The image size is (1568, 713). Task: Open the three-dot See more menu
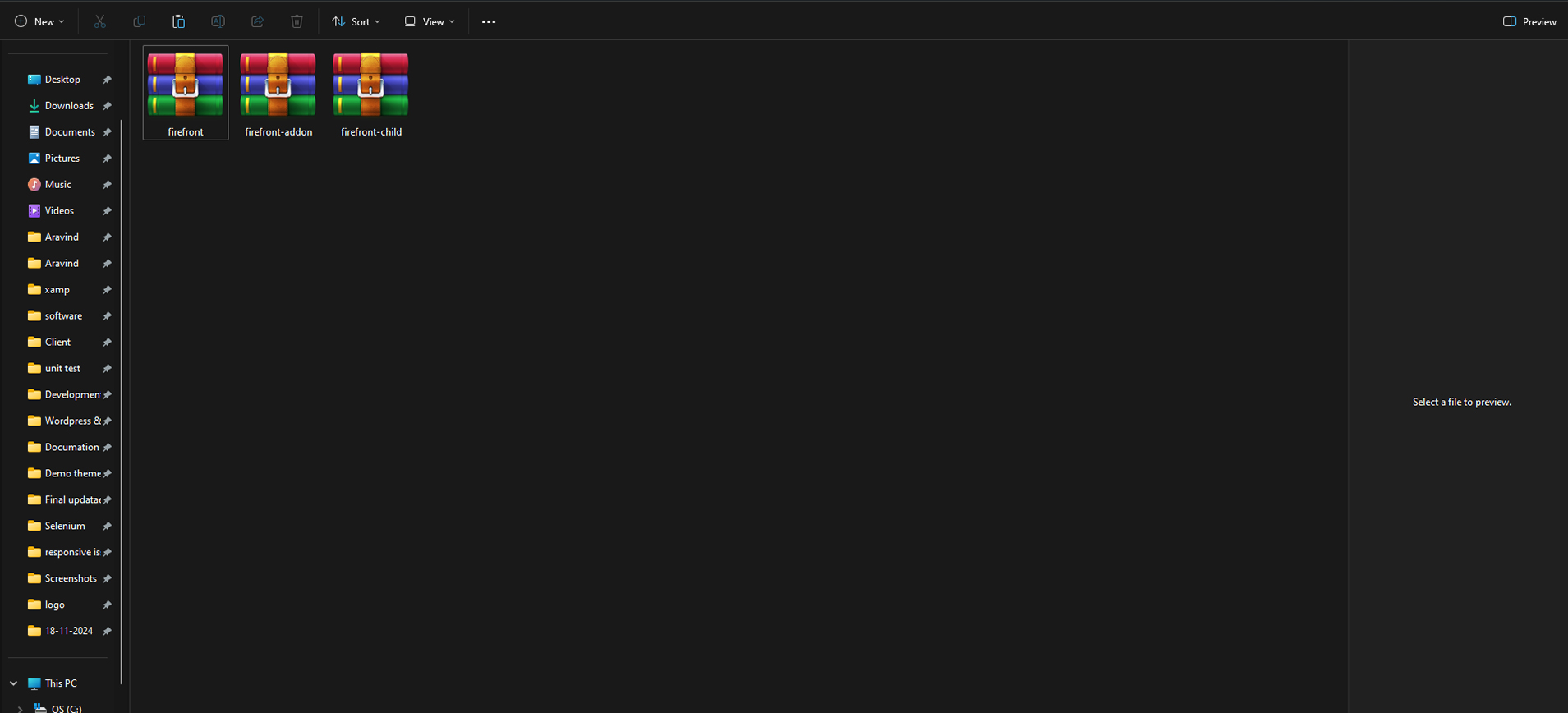(x=489, y=22)
